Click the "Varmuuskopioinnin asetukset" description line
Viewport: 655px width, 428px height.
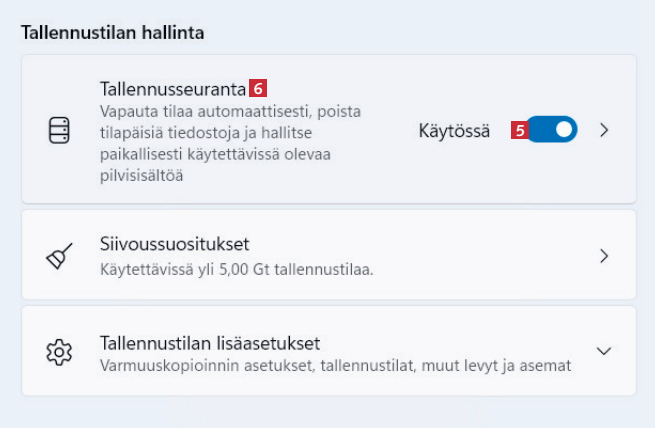tap(335, 365)
